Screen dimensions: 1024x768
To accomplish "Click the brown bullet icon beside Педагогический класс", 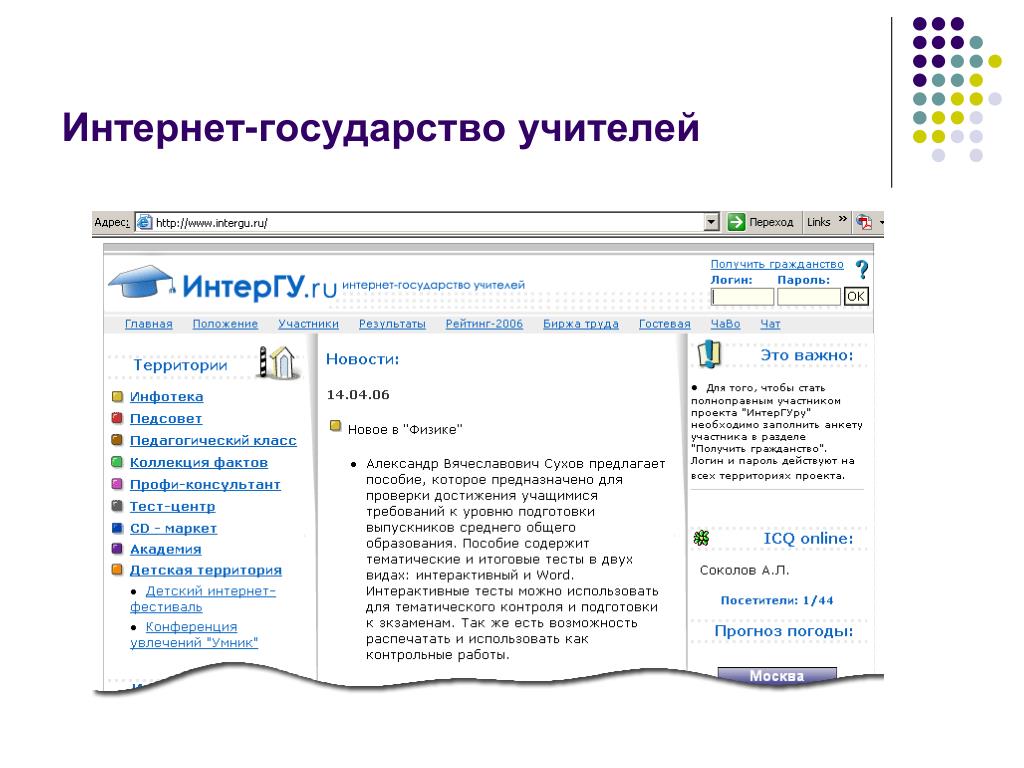I will tap(118, 440).
